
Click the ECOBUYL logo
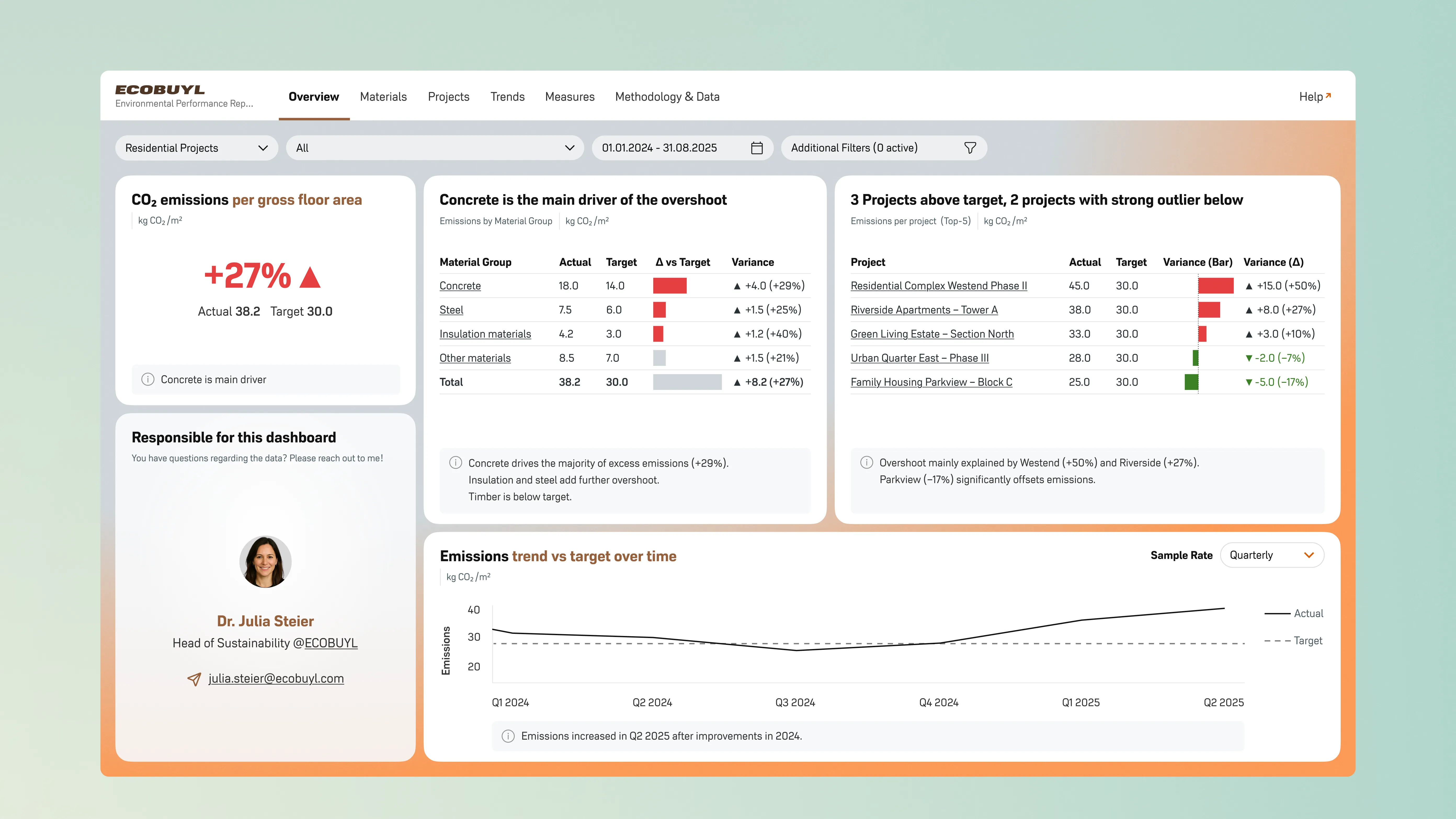160,90
